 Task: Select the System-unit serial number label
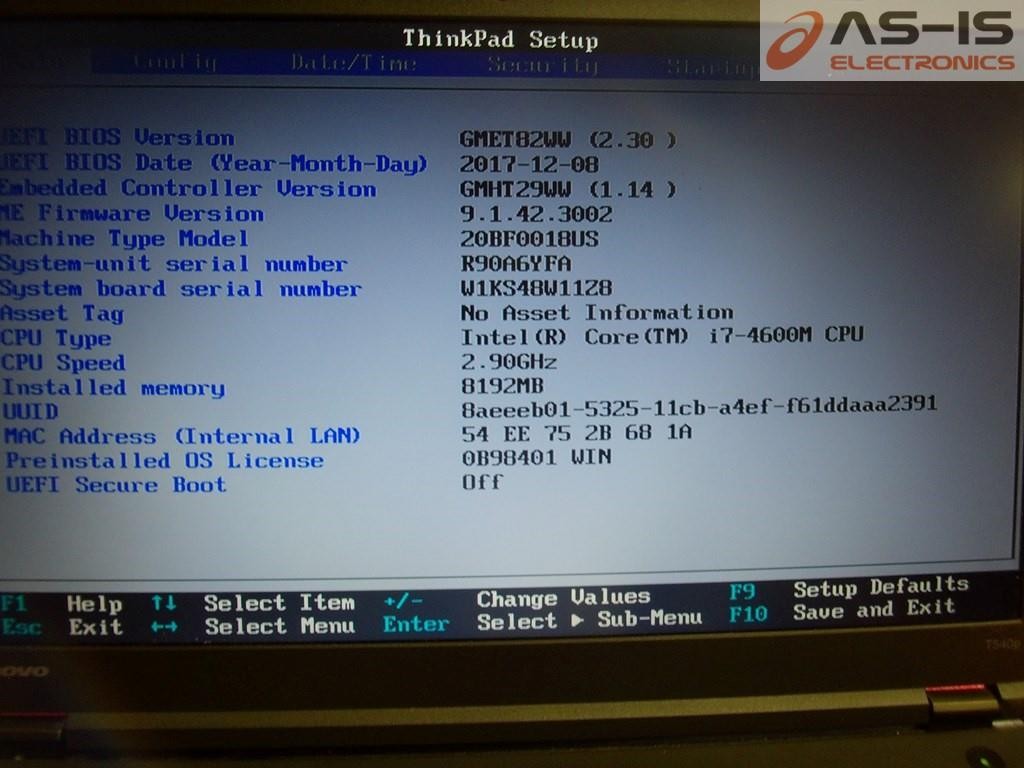coord(173,263)
